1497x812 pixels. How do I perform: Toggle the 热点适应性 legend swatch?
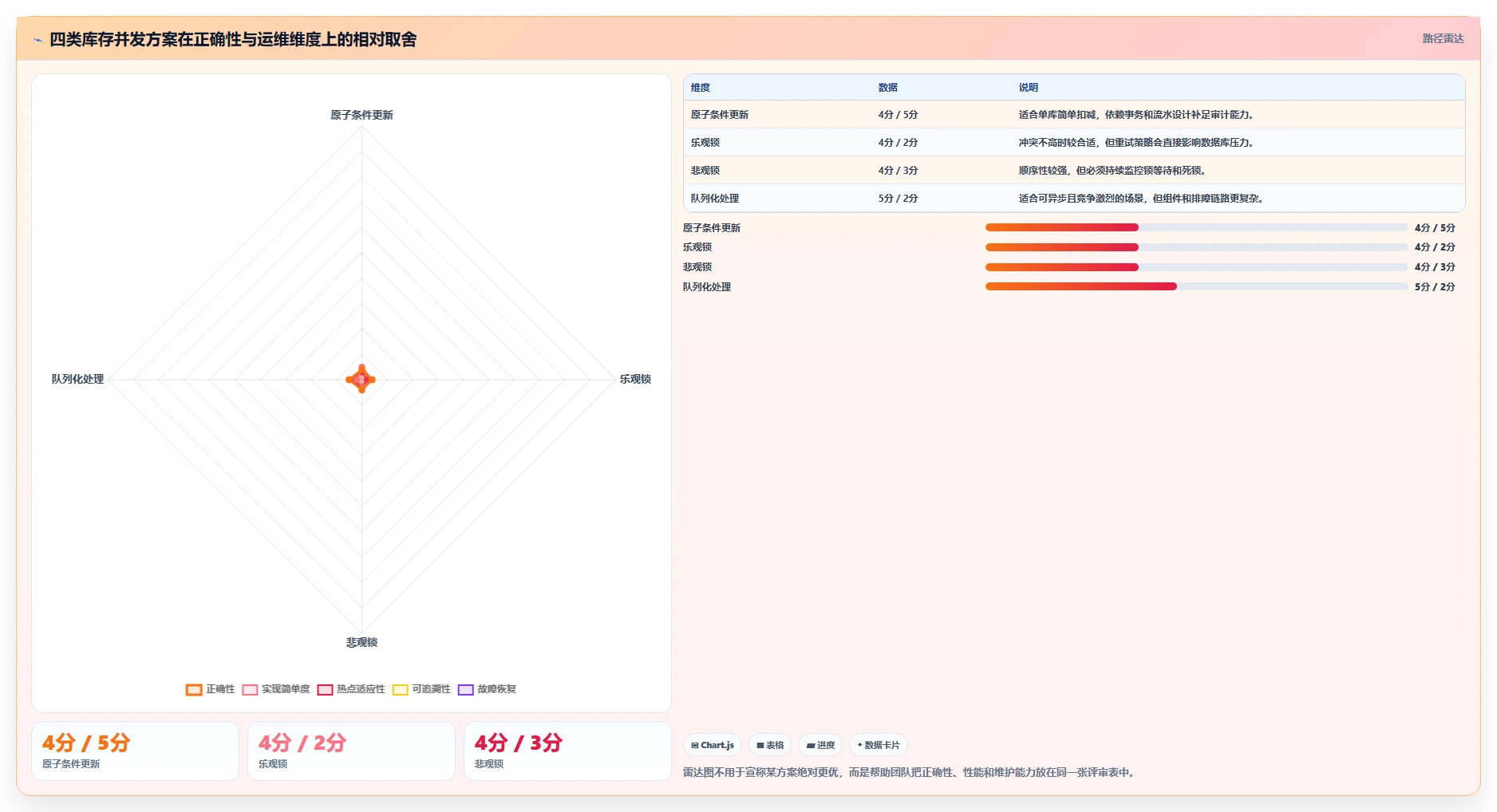tap(325, 690)
